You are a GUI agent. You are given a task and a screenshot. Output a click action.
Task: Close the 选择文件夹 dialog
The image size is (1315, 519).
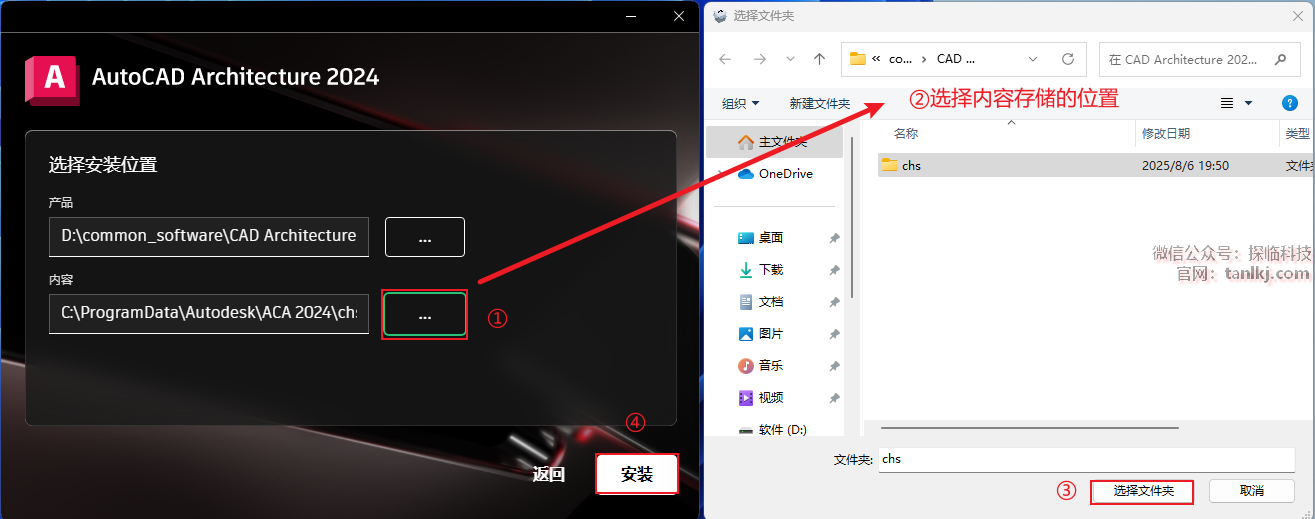[x=1297, y=16]
